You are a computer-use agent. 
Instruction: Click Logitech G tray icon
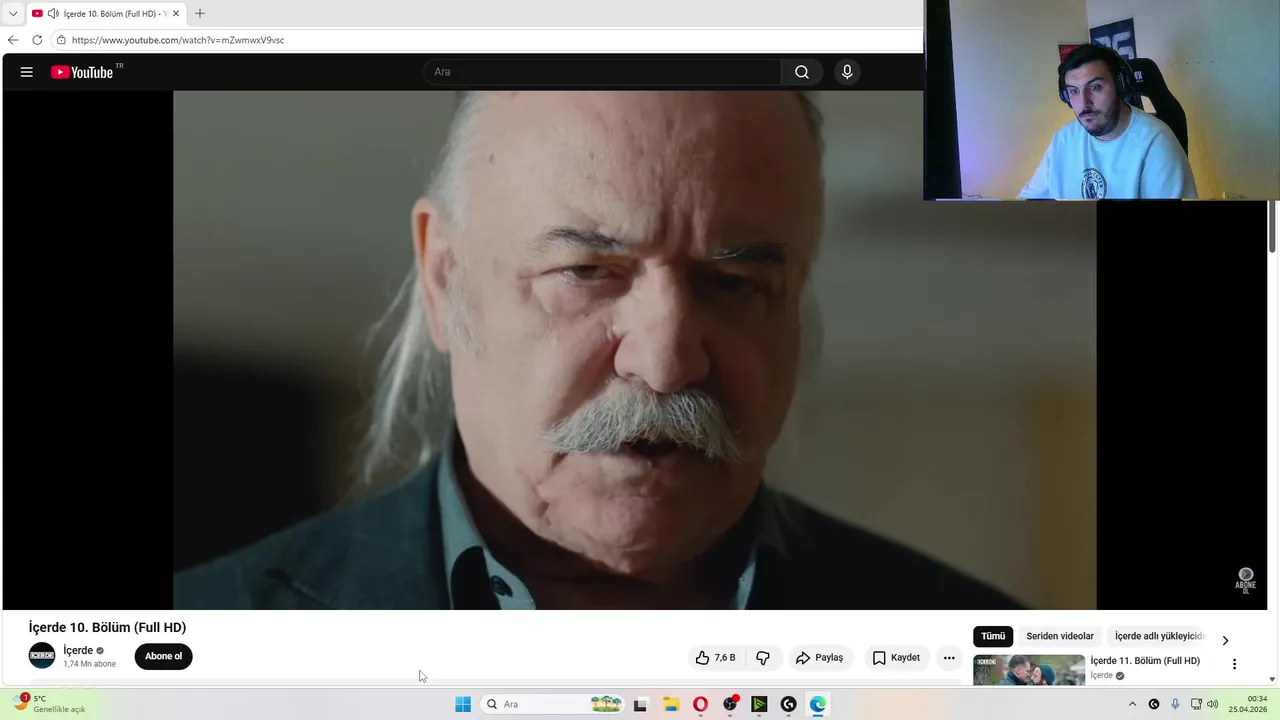click(1154, 704)
